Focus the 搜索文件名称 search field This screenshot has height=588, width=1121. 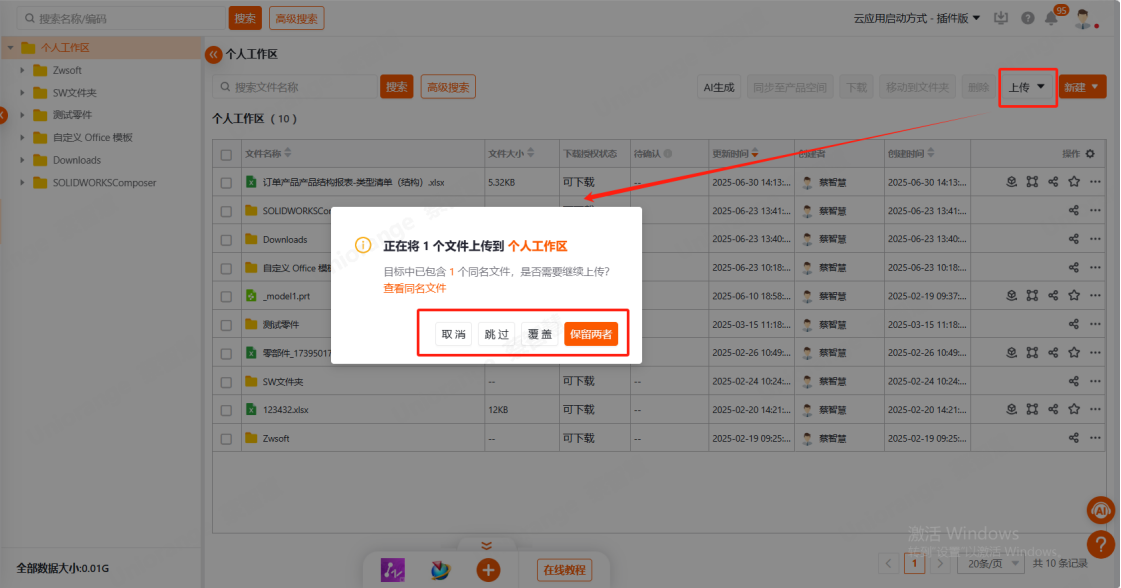tap(295, 87)
